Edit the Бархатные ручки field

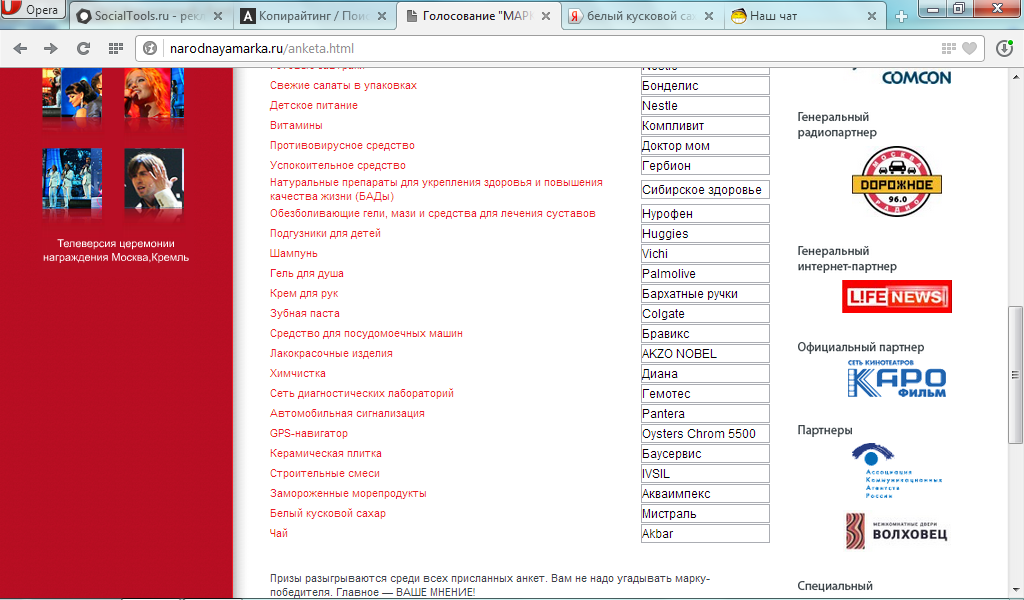[x=705, y=294]
